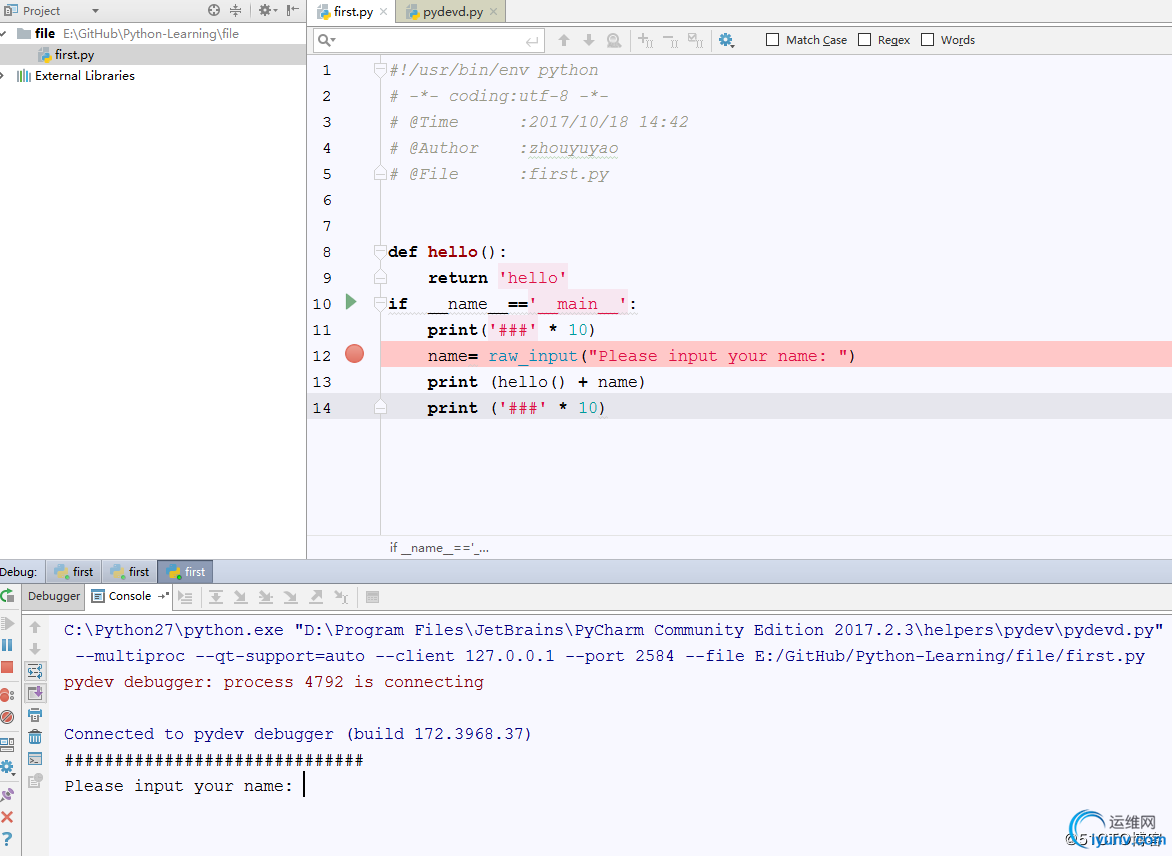The height and width of the screenshot is (856, 1172).
Task: Enable Match Case checkbox
Action: pos(773,40)
